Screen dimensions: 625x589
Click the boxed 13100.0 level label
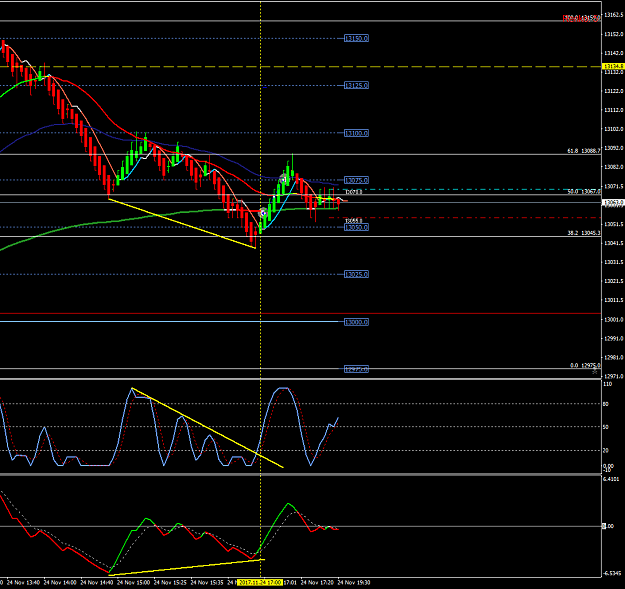point(356,133)
